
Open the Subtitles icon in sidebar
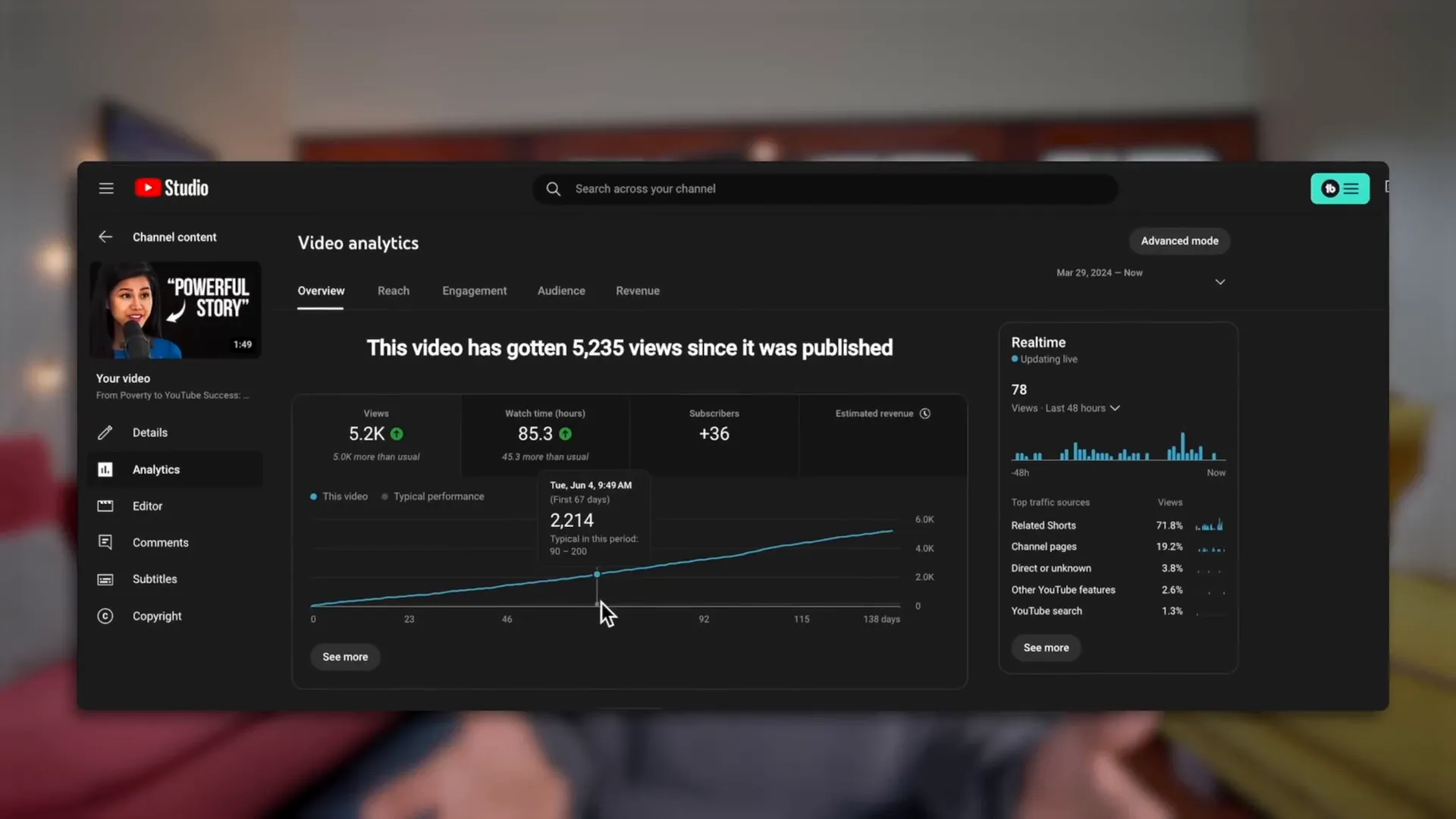pyautogui.click(x=105, y=579)
